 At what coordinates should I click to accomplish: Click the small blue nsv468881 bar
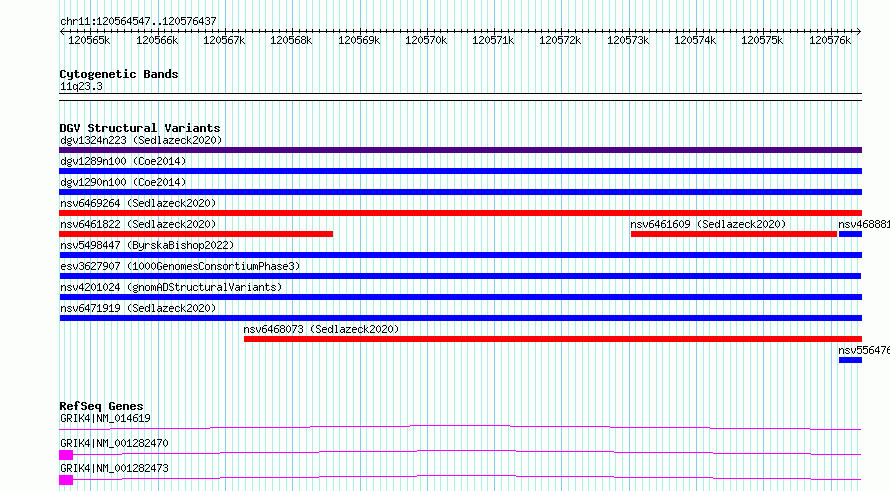coord(850,234)
